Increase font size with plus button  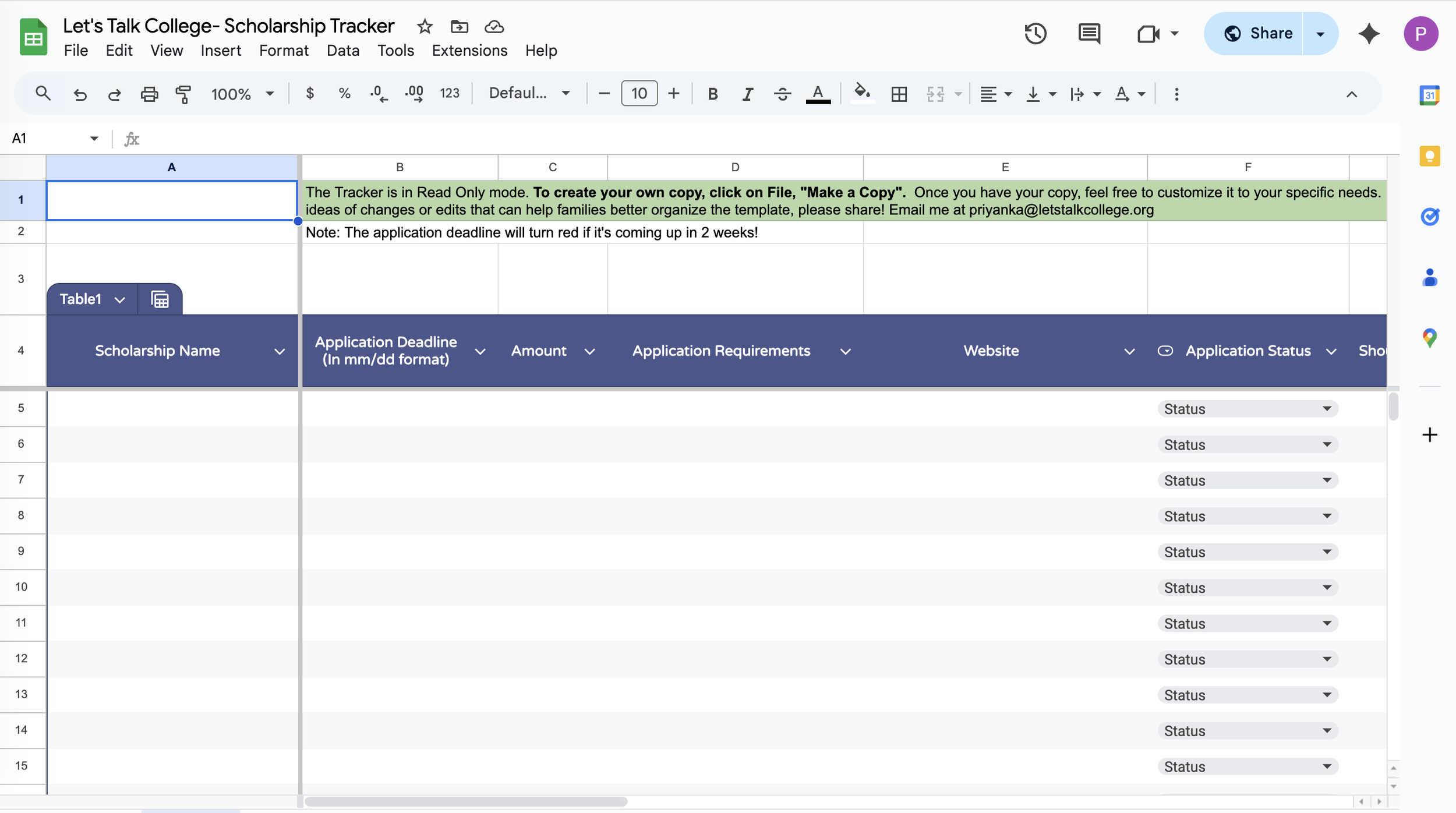673,94
